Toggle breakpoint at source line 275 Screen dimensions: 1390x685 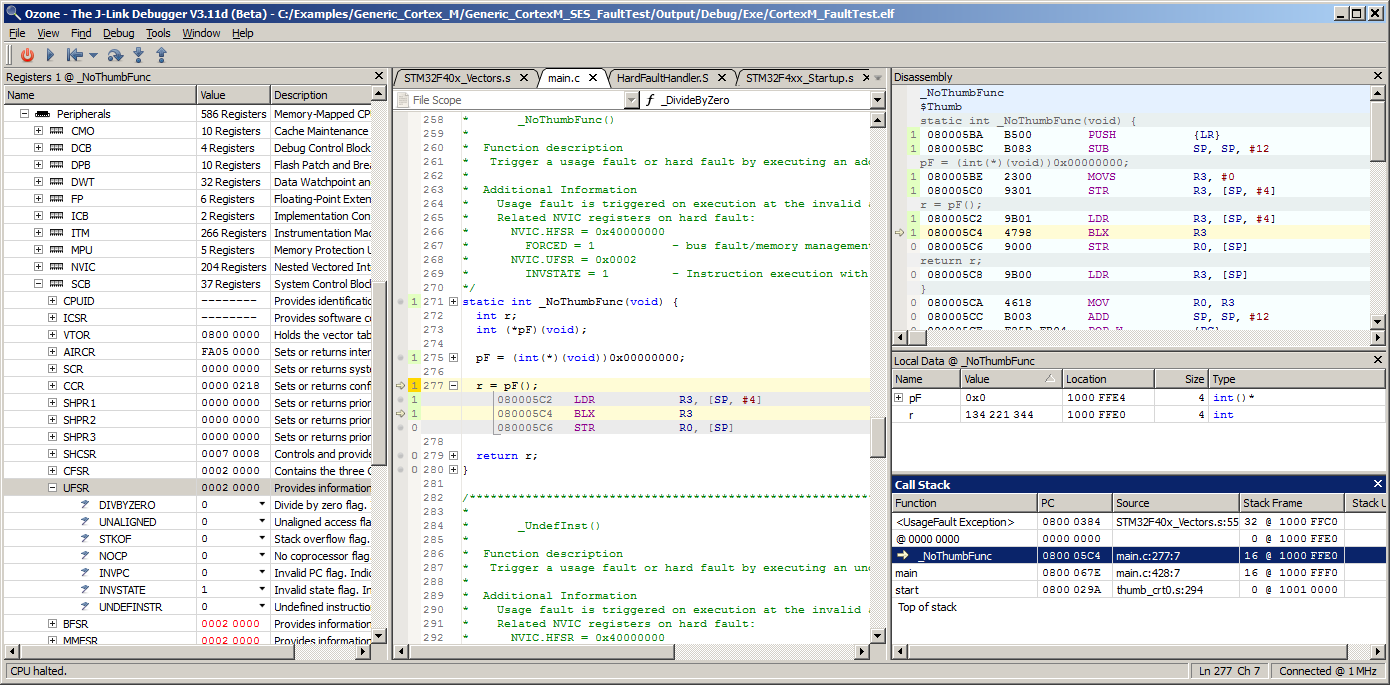[x=401, y=357]
